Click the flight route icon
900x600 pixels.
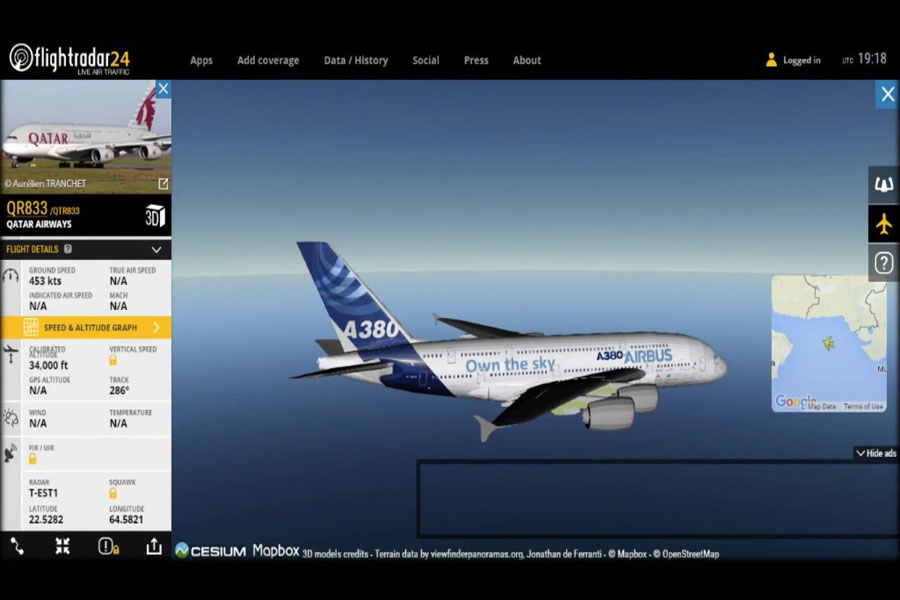(17, 546)
